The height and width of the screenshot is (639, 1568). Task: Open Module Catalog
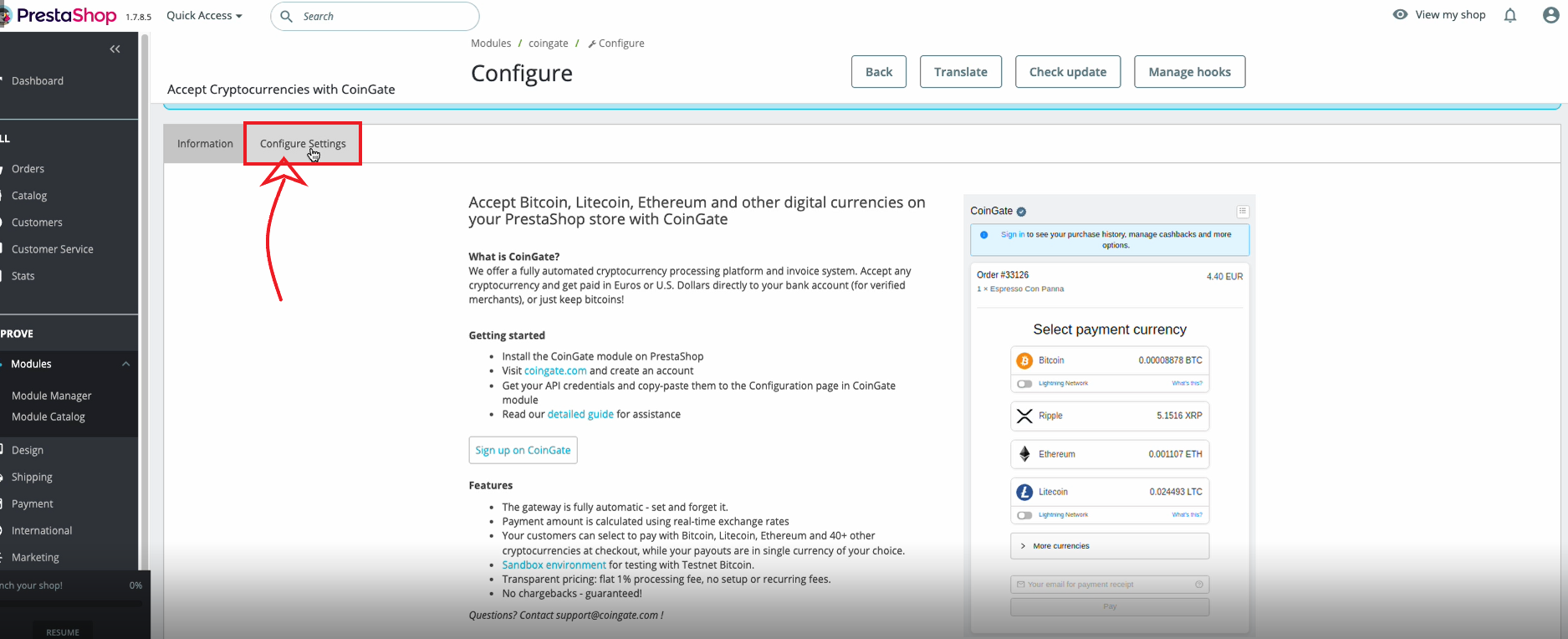tap(49, 417)
